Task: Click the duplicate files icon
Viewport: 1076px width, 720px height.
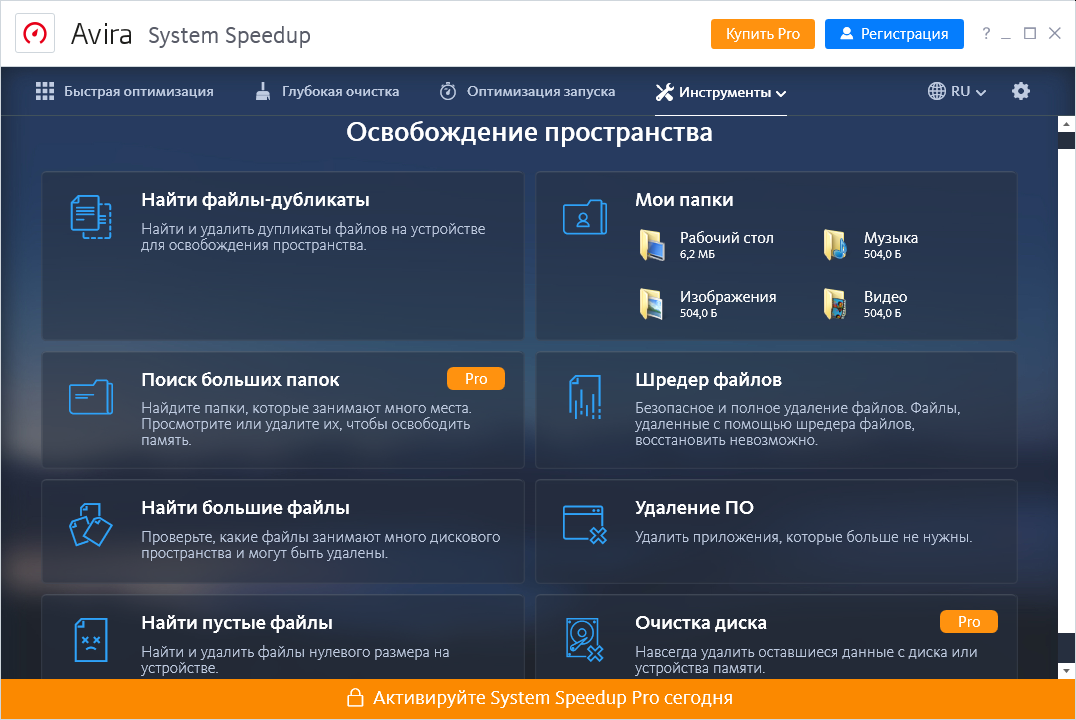Action: [x=91, y=217]
